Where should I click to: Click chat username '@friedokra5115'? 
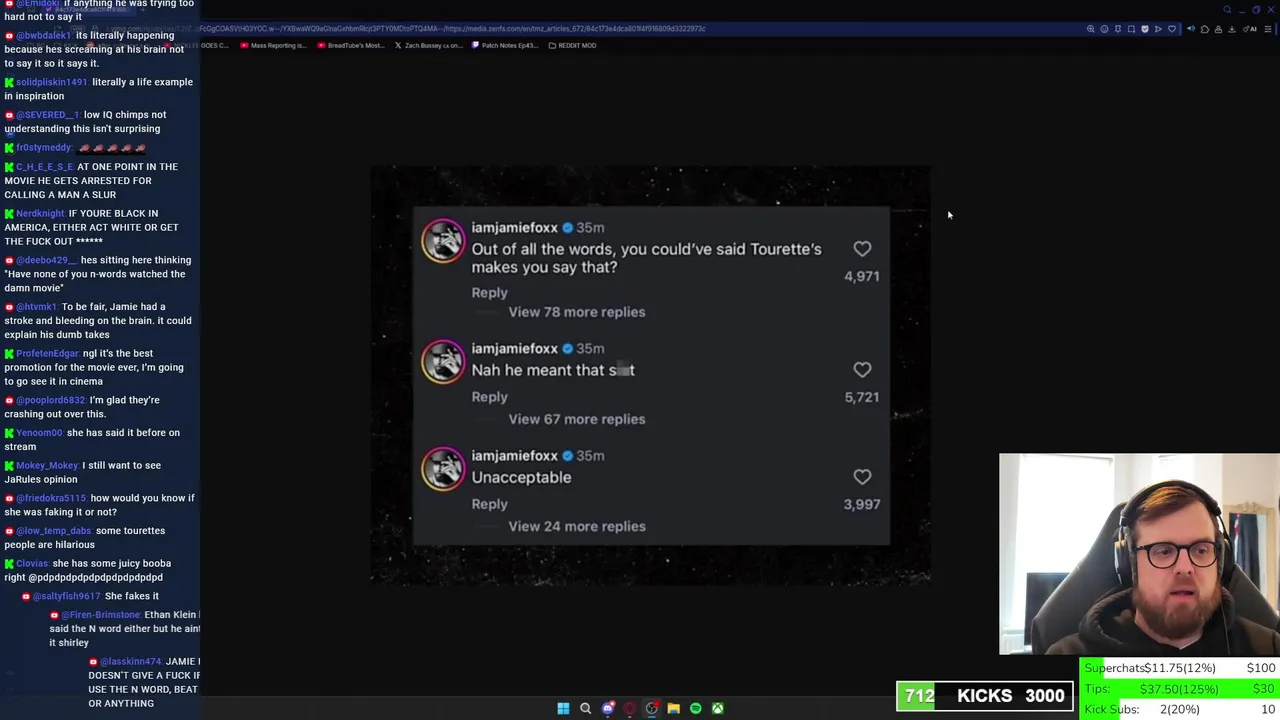(51, 498)
